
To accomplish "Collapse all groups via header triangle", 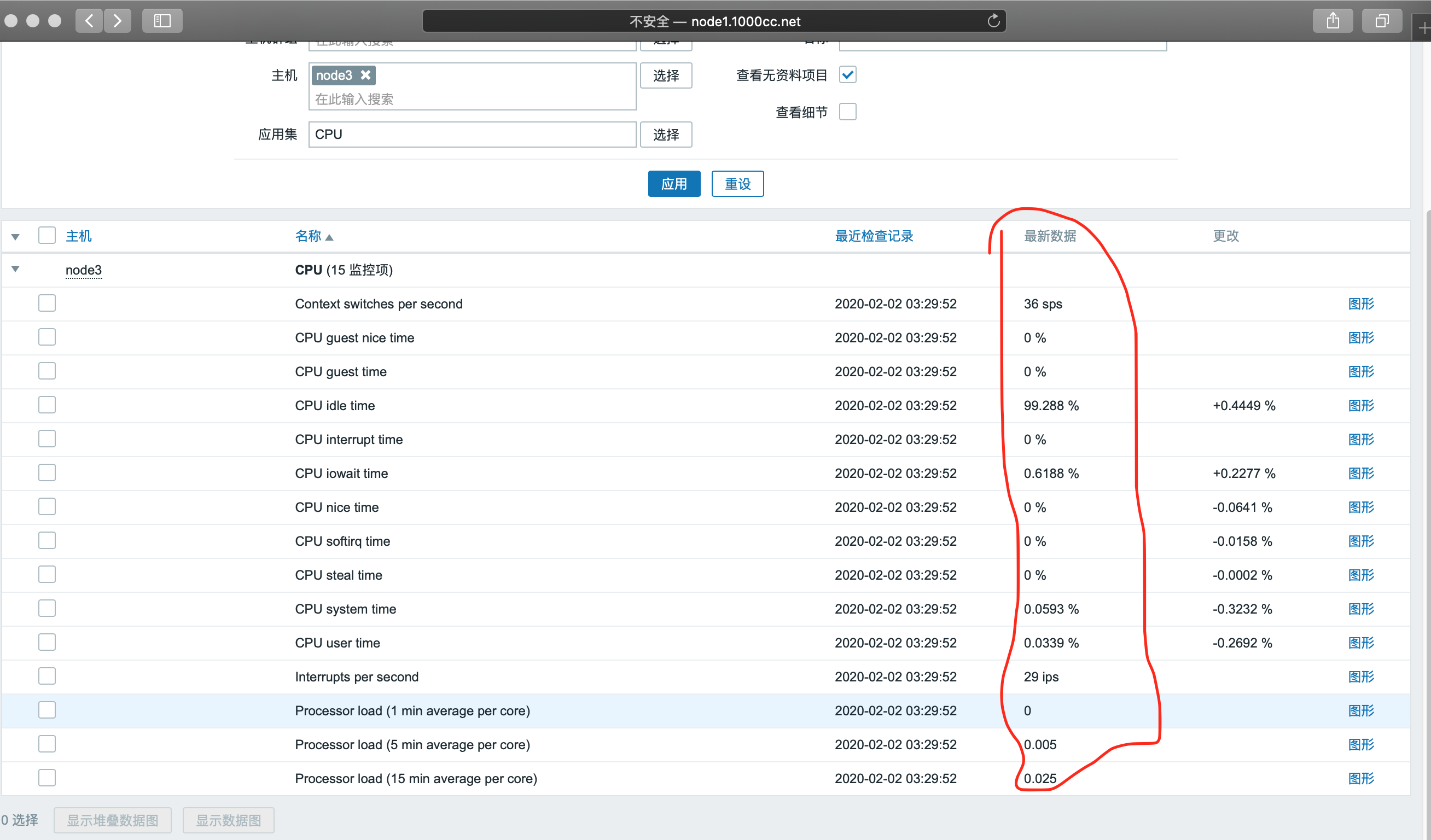I will (16, 237).
